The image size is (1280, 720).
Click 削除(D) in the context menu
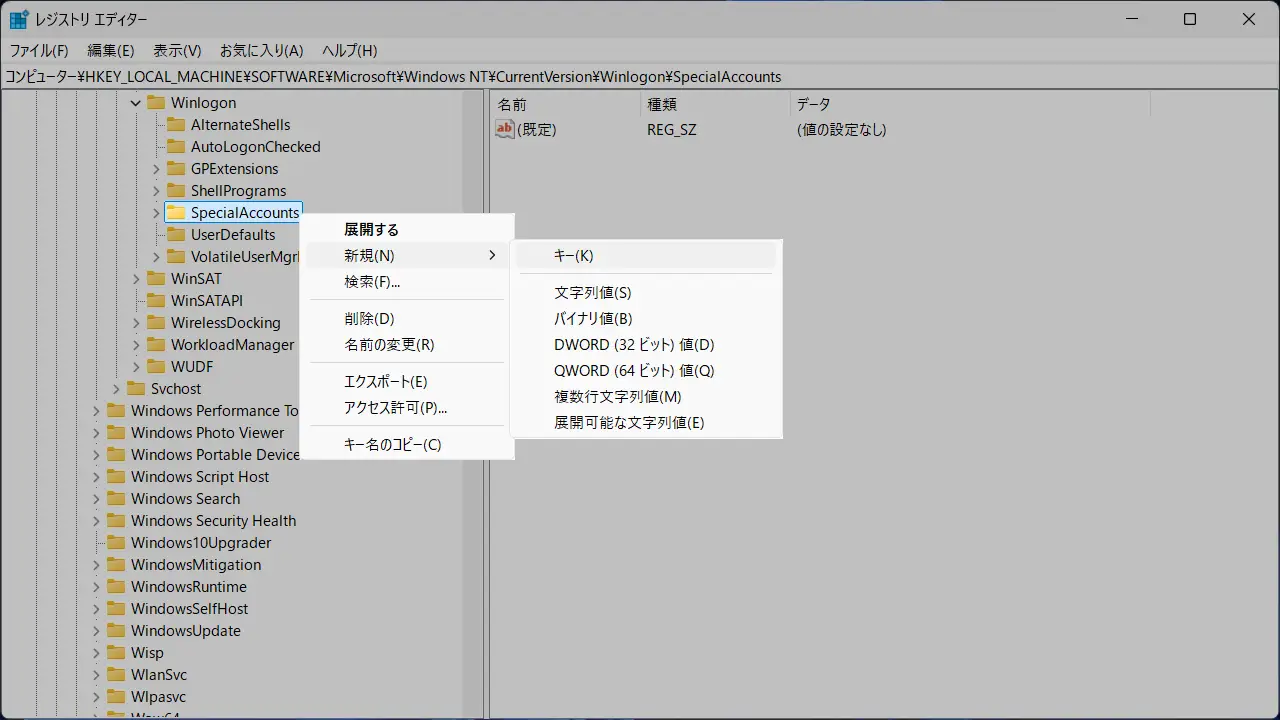369,319
